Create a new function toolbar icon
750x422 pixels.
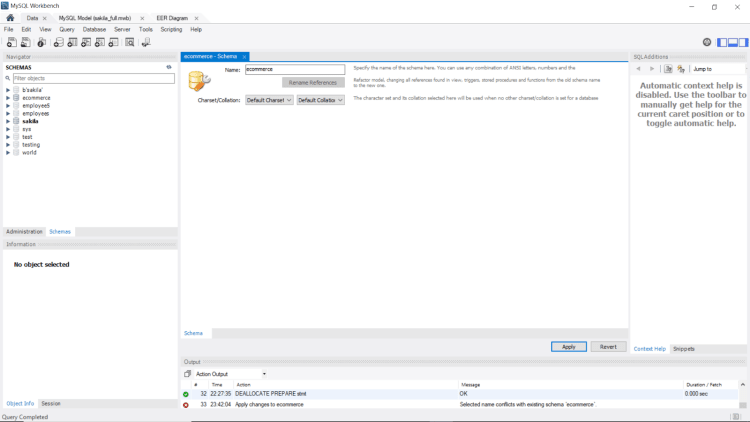tap(113, 43)
